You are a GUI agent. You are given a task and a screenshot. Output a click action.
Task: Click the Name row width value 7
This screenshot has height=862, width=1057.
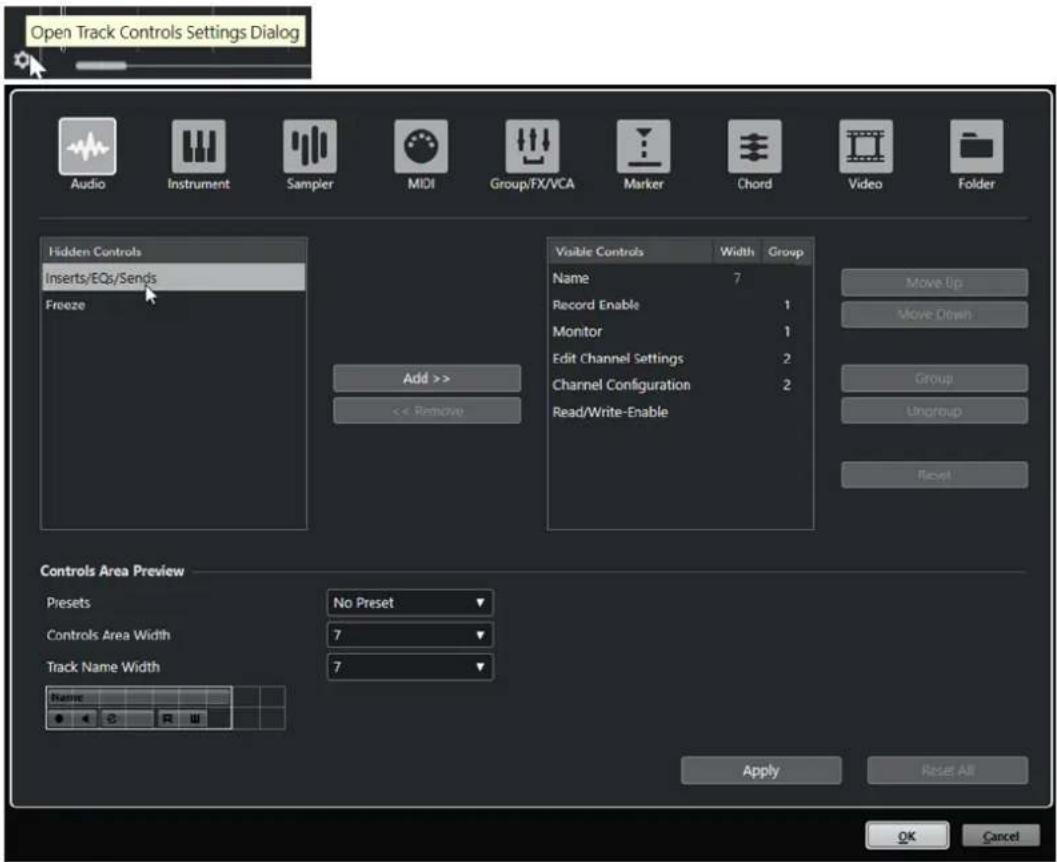pos(737,278)
